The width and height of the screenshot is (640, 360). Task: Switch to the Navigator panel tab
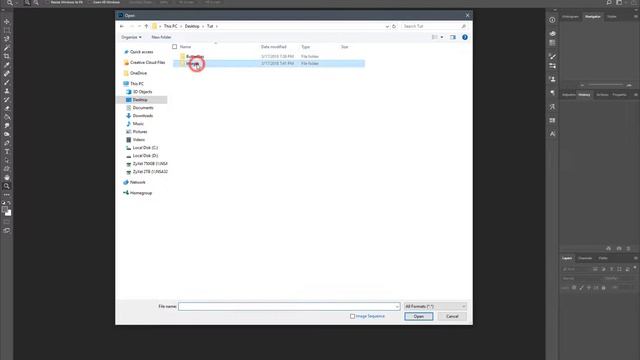[593, 17]
